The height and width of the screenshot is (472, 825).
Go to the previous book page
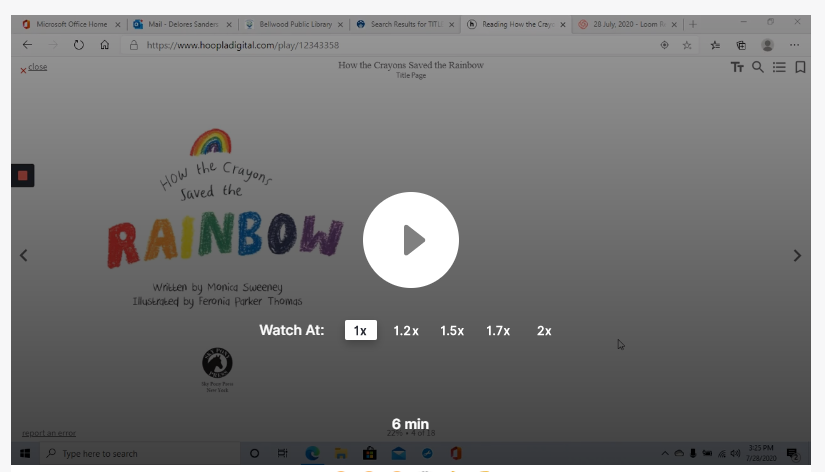tap(24, 255)
